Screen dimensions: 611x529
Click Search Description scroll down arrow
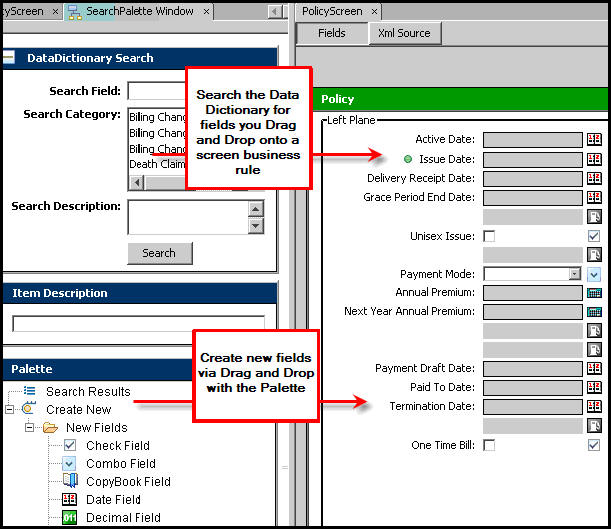click(256, 226)
